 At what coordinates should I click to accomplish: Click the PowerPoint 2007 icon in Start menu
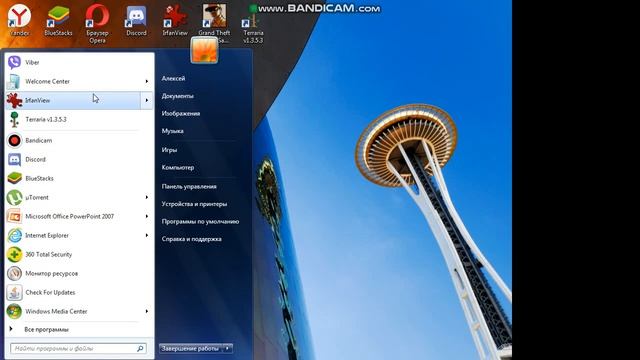[14, 216]
